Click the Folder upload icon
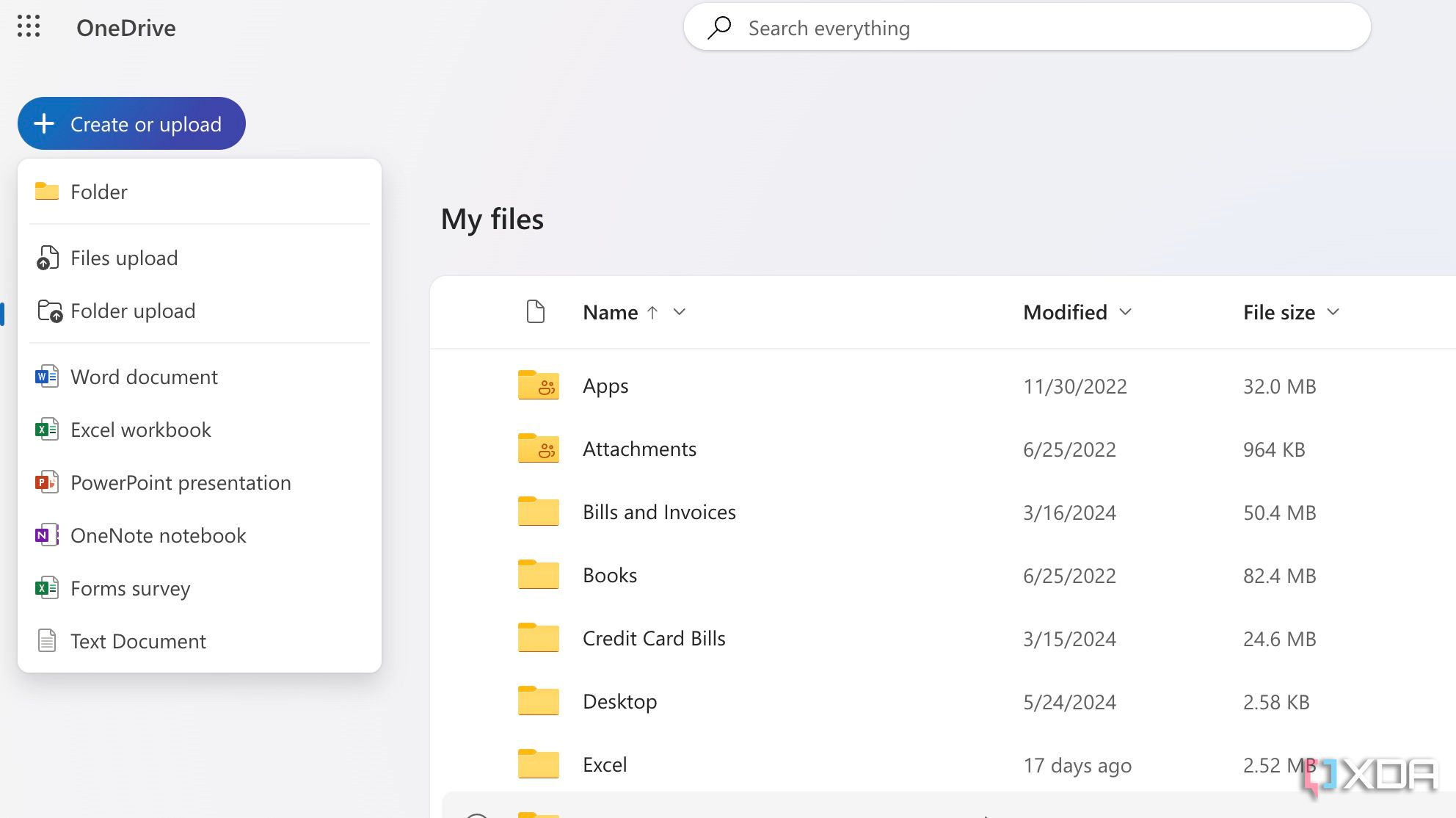This screenshot has height=818, width=1456. tap(49, 311)
